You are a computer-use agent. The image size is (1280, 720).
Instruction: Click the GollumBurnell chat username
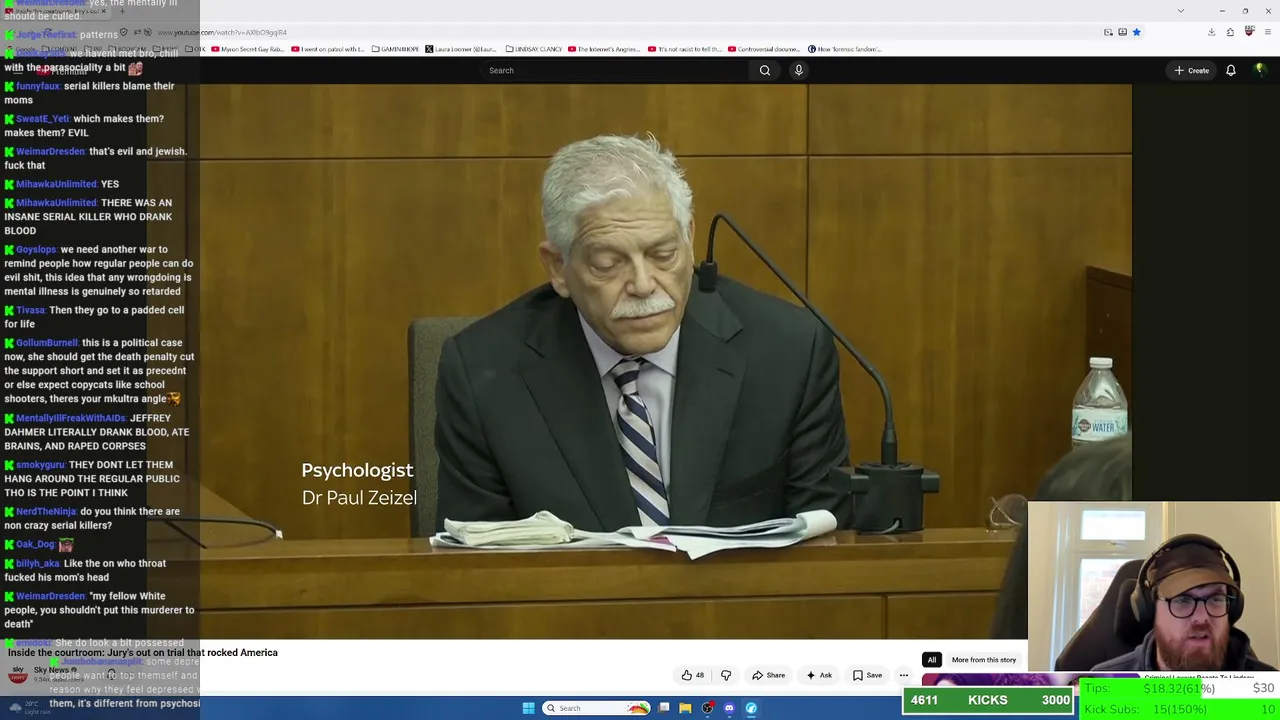coord(47,343)
